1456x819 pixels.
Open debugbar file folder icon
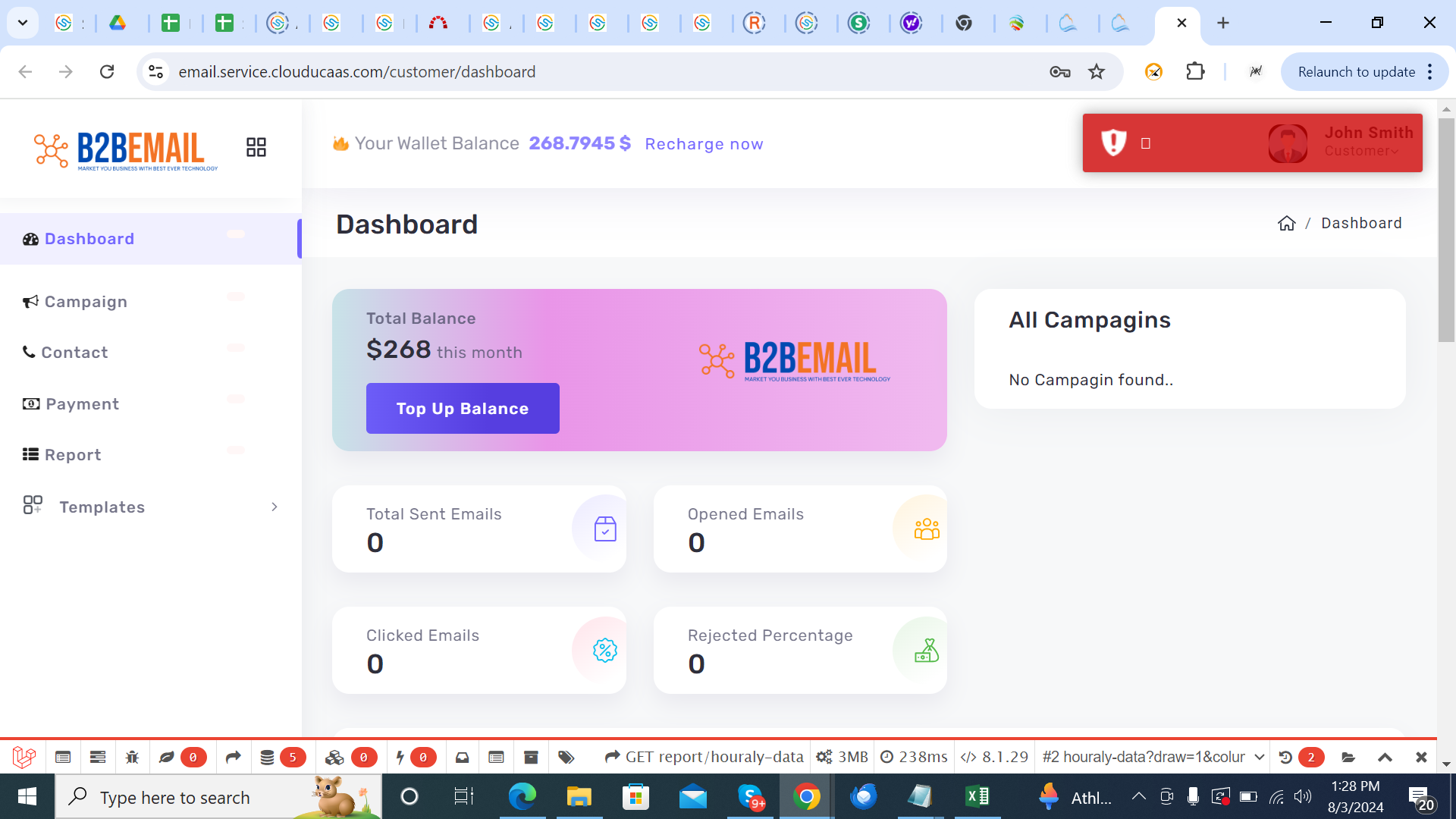click(1348, 757)
